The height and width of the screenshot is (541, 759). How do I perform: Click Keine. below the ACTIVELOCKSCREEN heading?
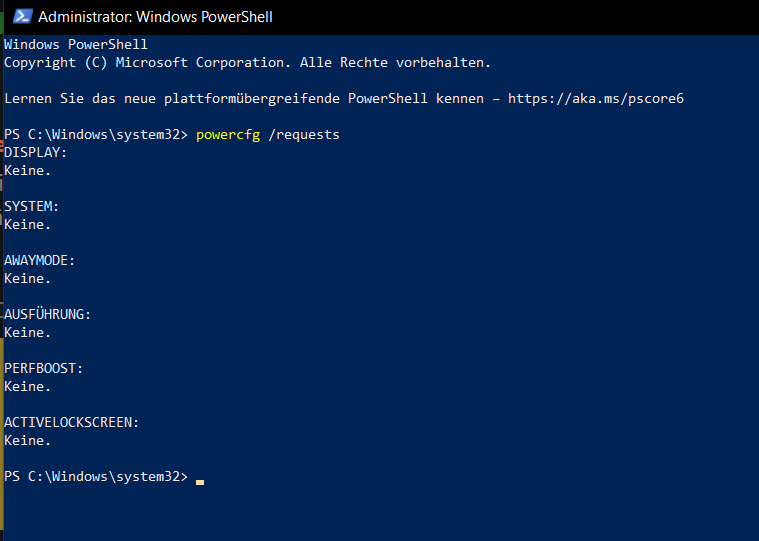click(x=28, y=440)
